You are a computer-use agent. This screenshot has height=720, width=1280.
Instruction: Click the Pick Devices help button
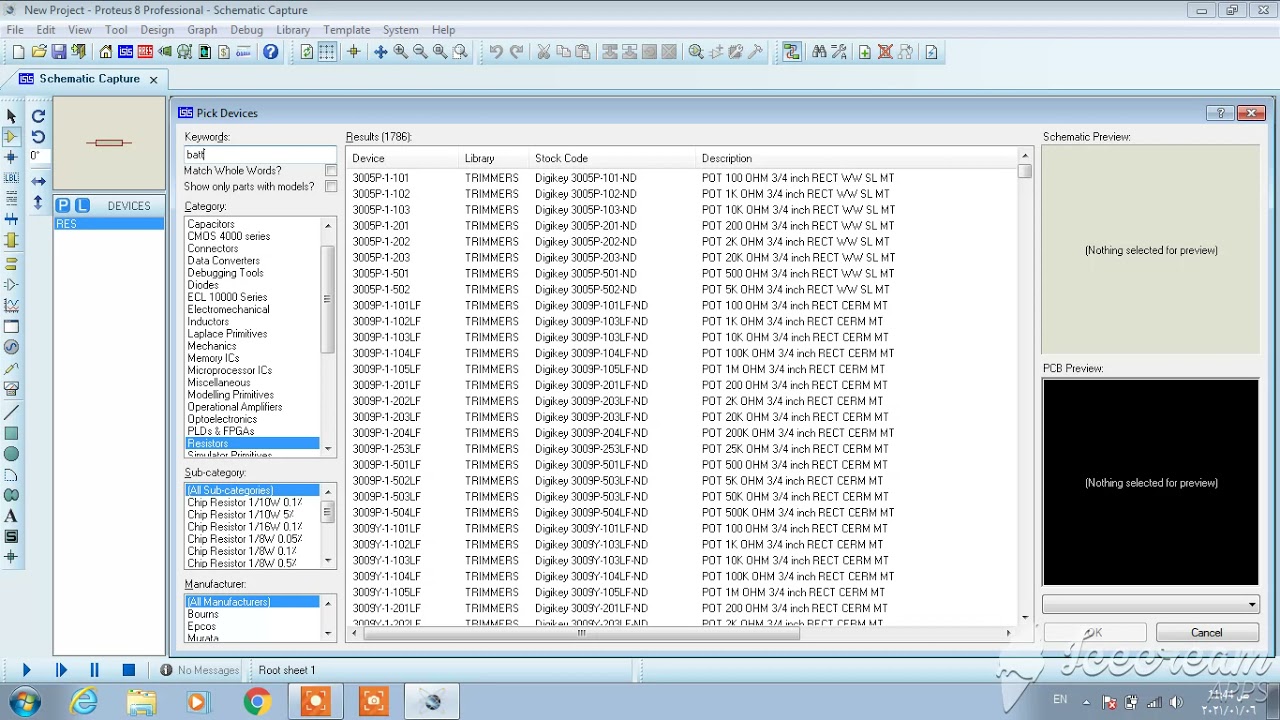tap(1220, 113)
